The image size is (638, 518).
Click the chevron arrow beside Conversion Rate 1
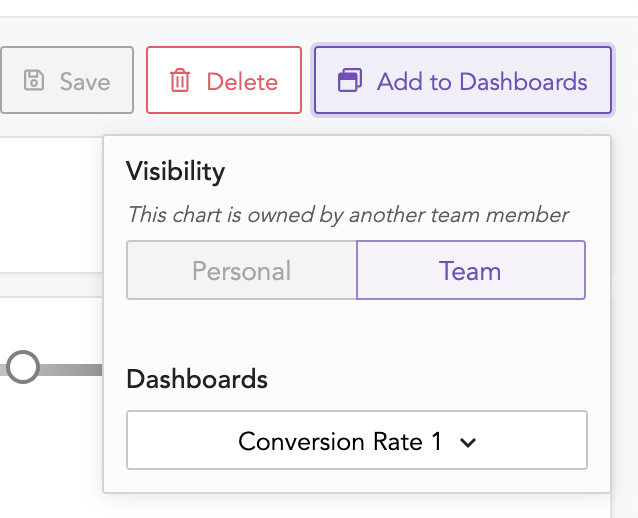pyautogui.click(x=468, y=442)
